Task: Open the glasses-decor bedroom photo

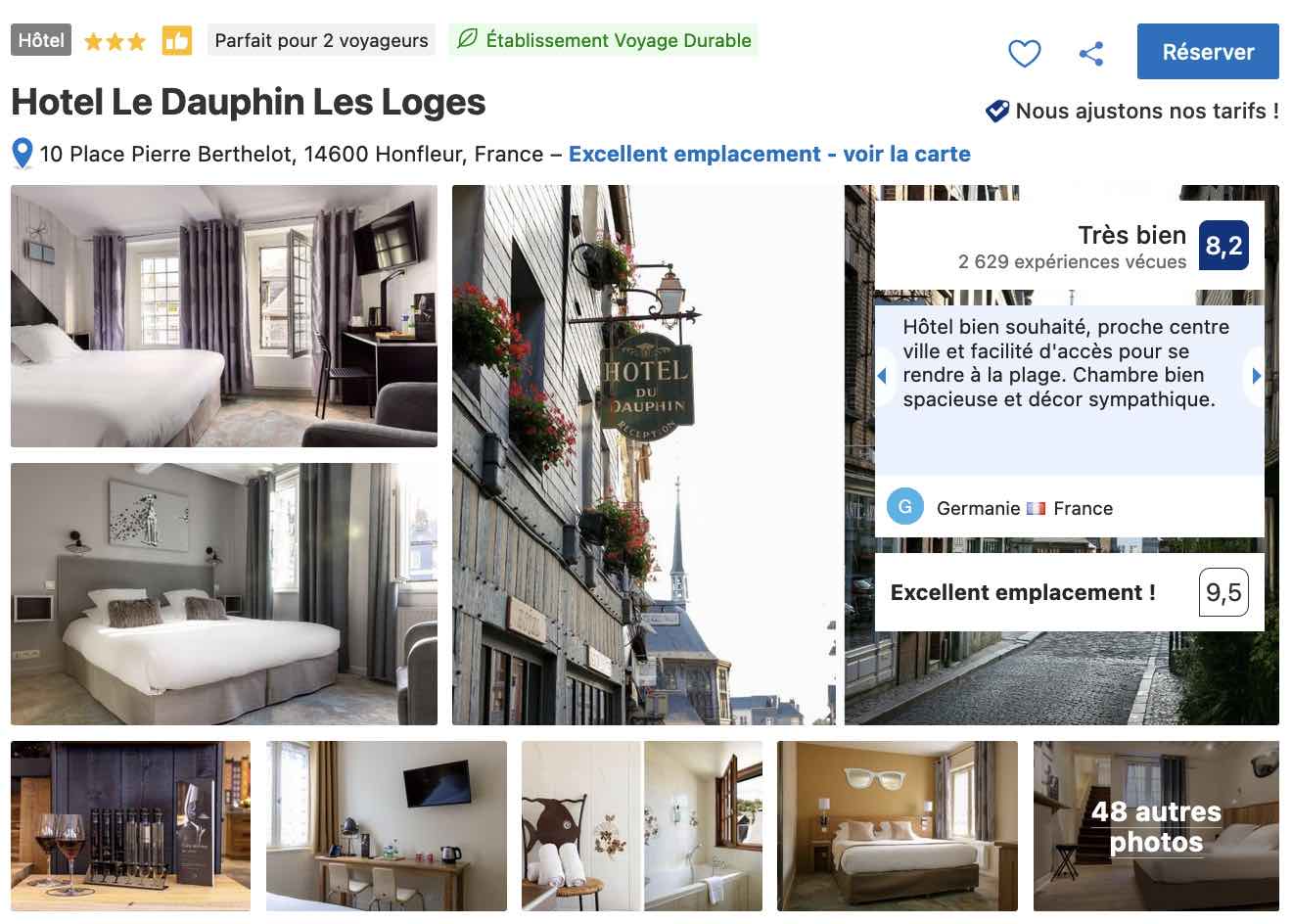Action: coord(898,826)
